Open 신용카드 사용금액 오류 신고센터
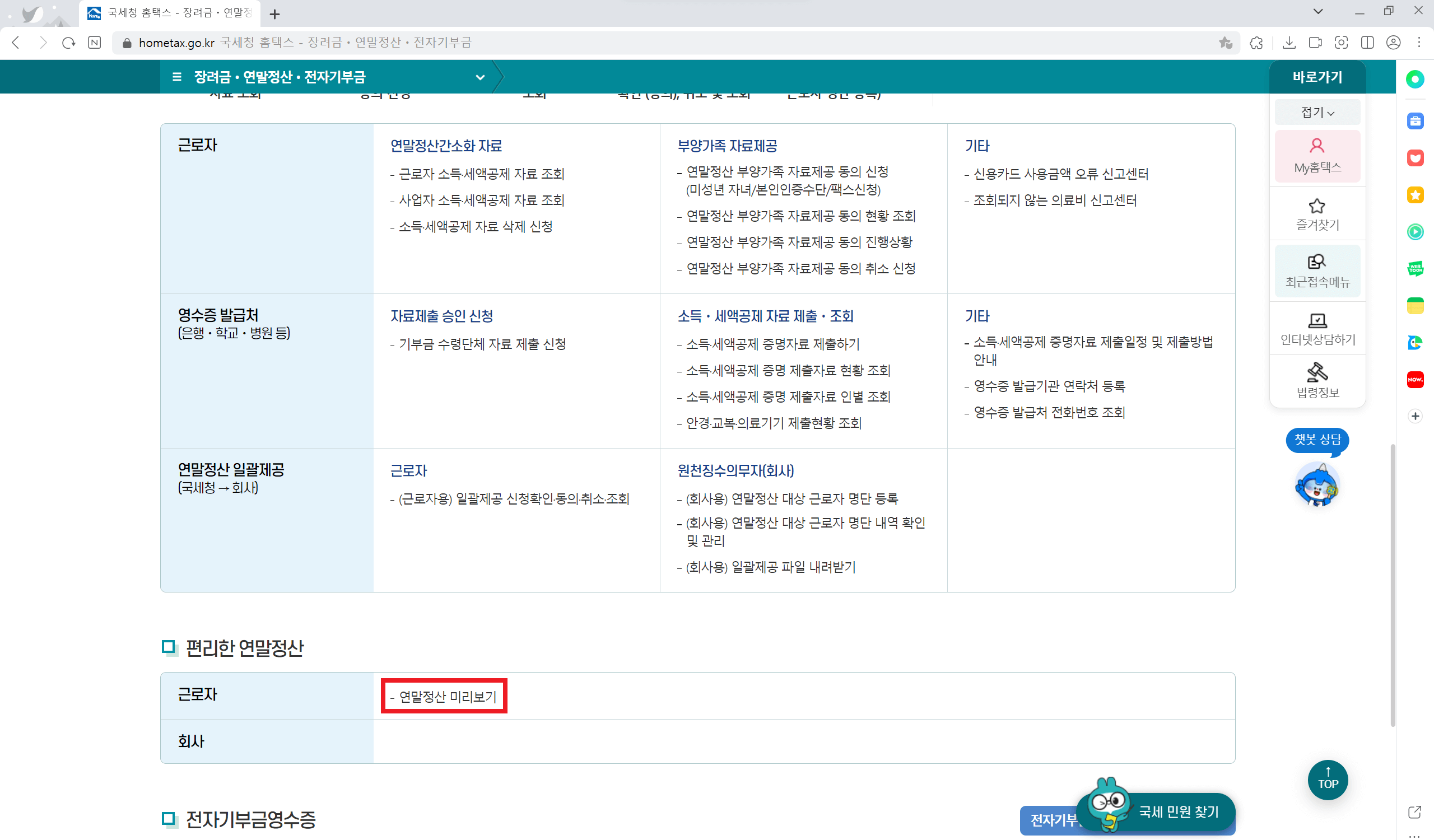 click(1061, 174)
